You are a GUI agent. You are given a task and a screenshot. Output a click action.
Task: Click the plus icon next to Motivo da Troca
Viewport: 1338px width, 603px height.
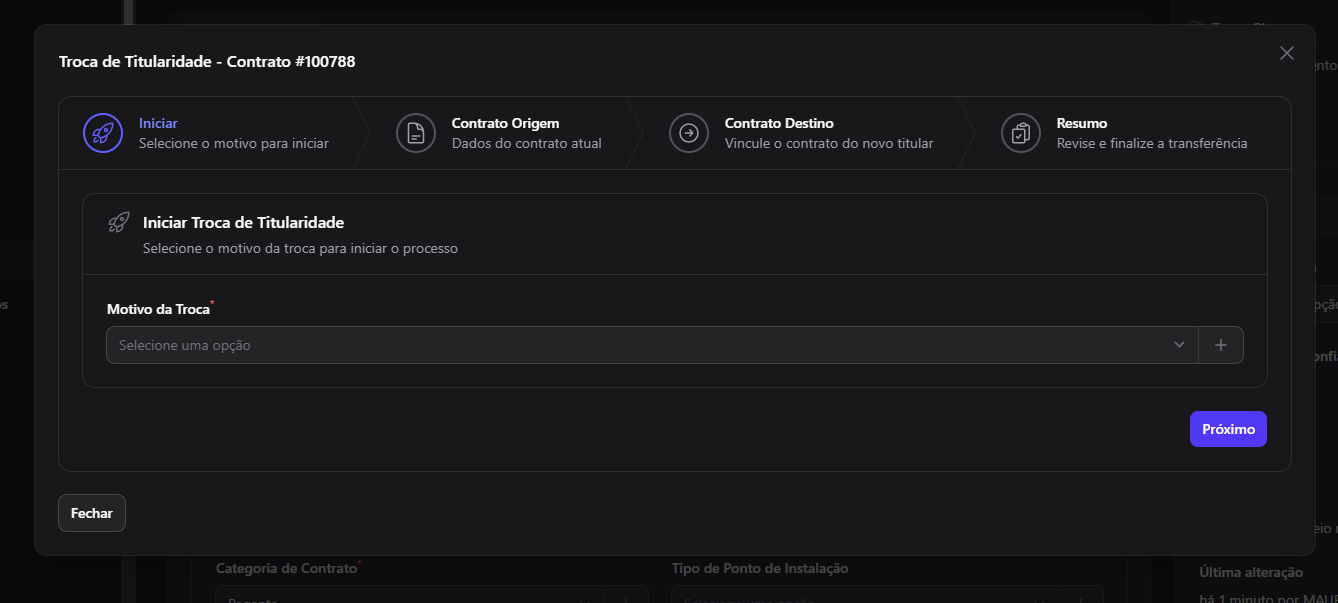(1221, 345)
